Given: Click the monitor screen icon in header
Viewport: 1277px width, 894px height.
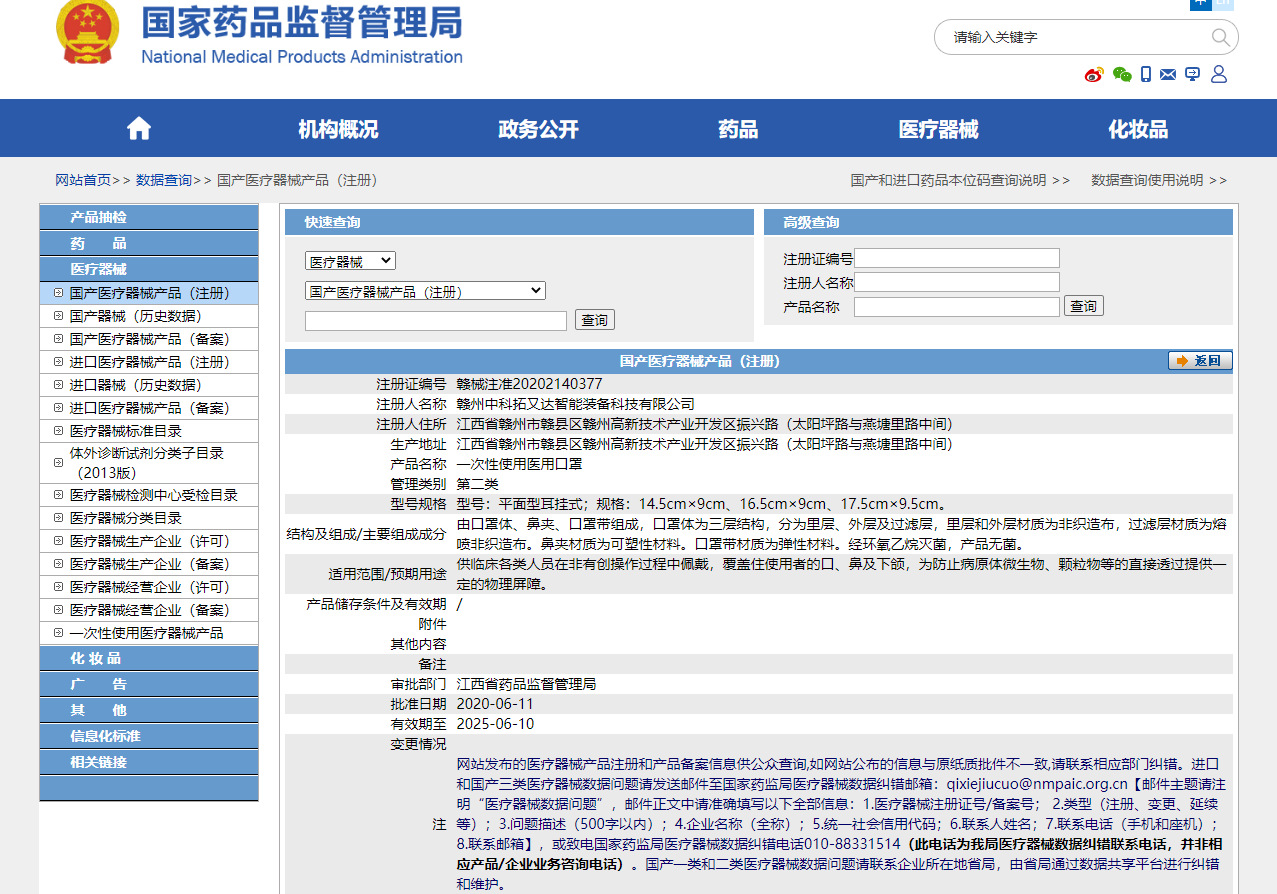Looking at the screenshot, I should tap(1192, 74).
